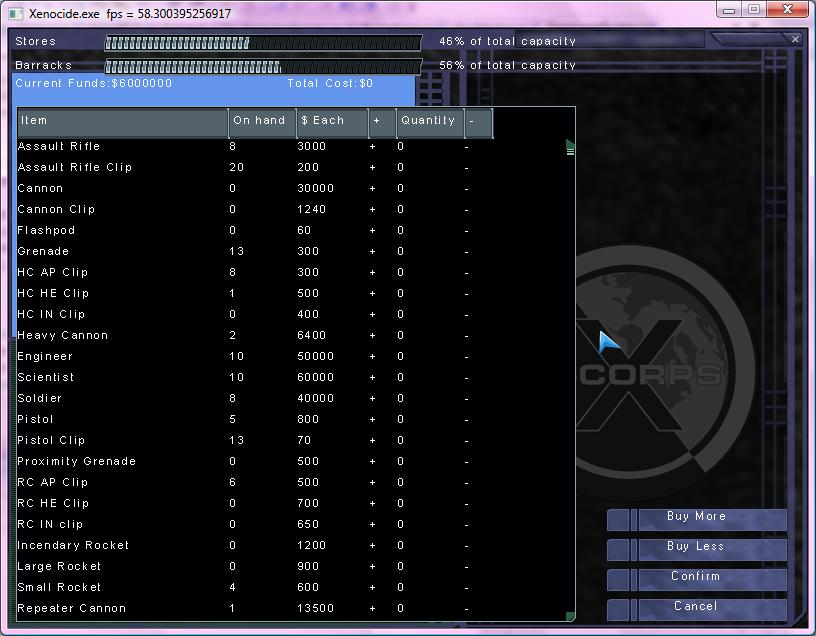Cancel the purchase screen
The height and width of the screenshot is (636, 816).
click(x=696, y=608)
